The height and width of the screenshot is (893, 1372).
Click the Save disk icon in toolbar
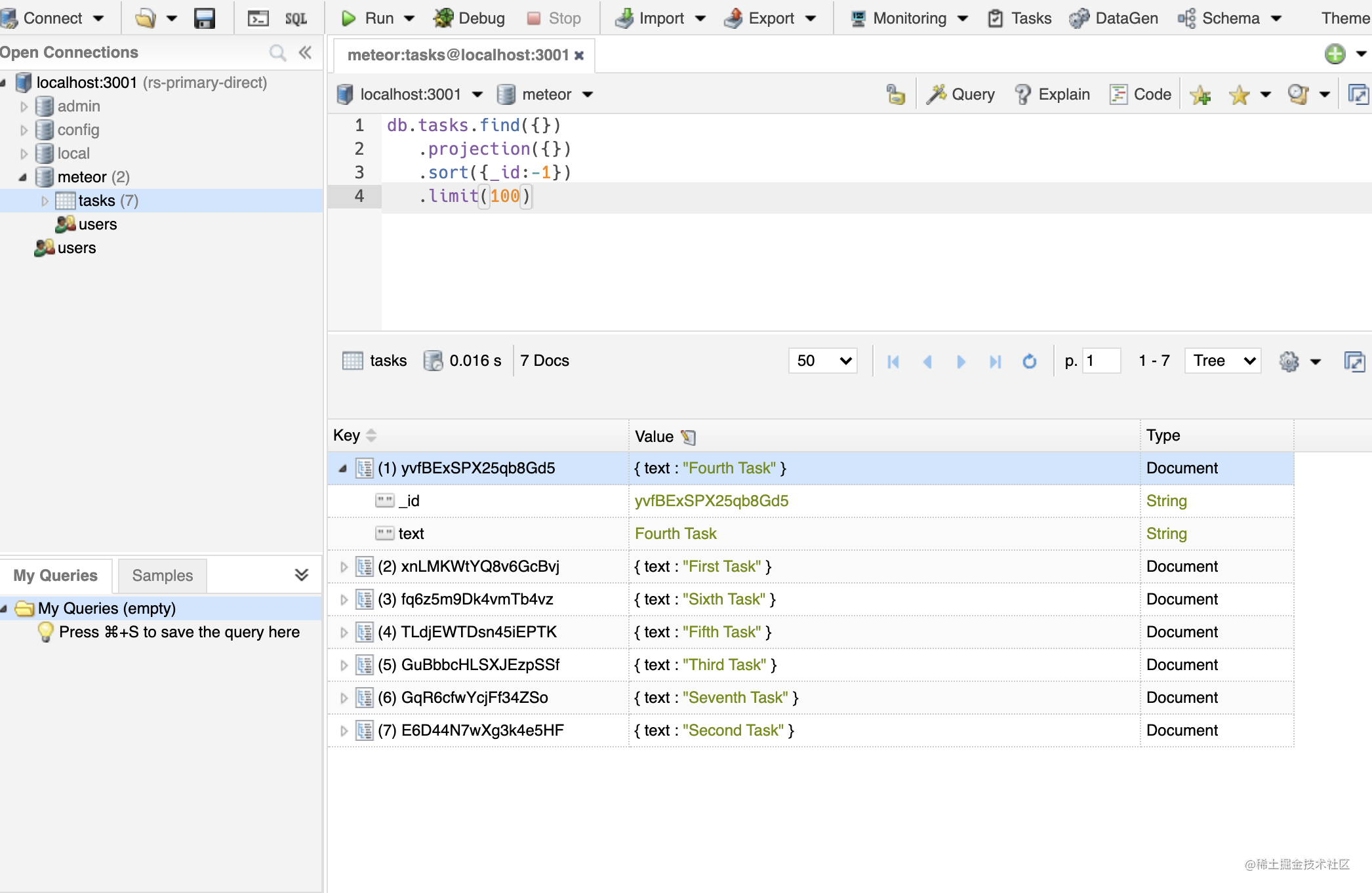click(x=205, y=18)
